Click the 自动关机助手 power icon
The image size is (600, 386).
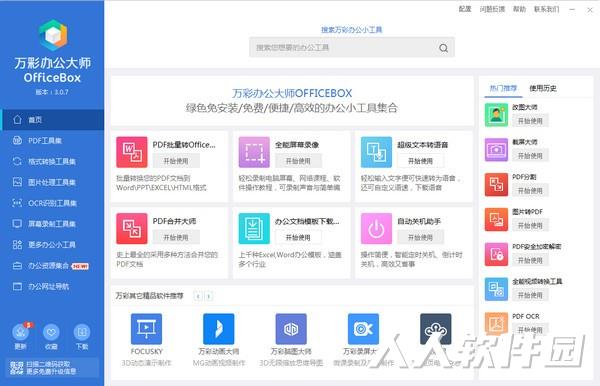click(x=376, y=228)
